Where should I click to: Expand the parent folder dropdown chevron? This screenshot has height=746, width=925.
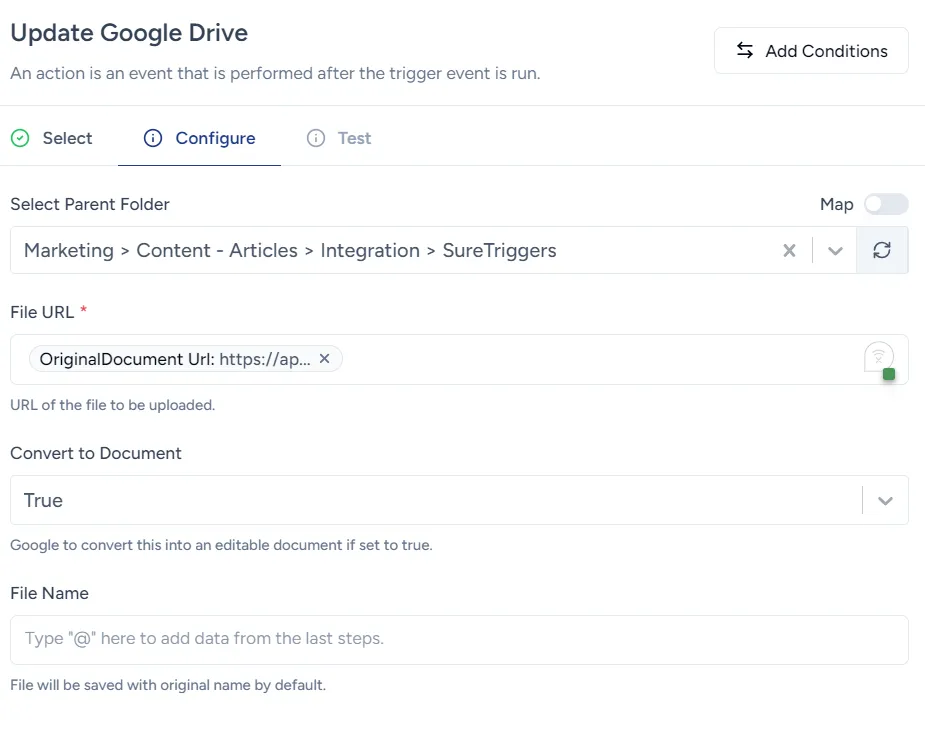(x=835, y=250)
